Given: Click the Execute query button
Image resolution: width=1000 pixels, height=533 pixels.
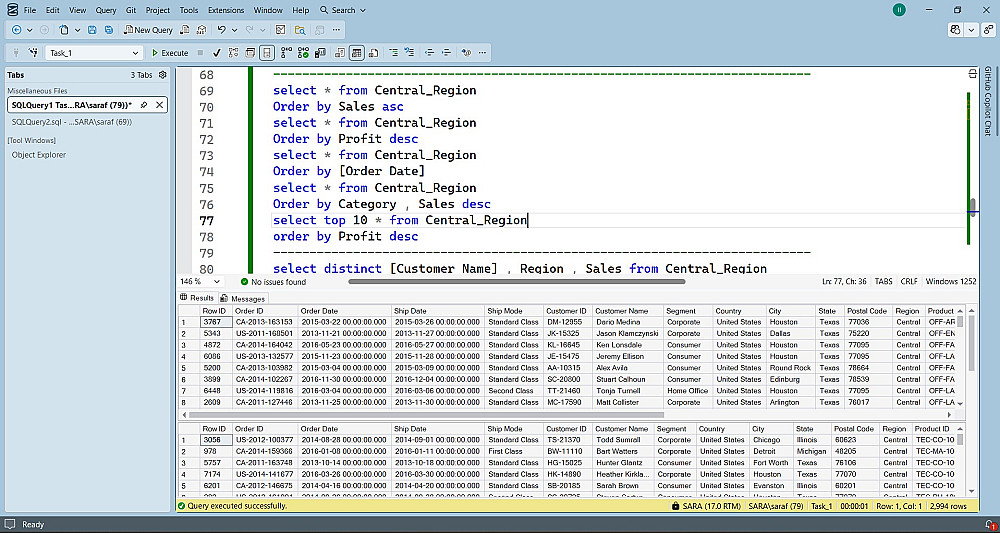Looking at the screenshot, I should pyautogui.click(x=169, y=53).
